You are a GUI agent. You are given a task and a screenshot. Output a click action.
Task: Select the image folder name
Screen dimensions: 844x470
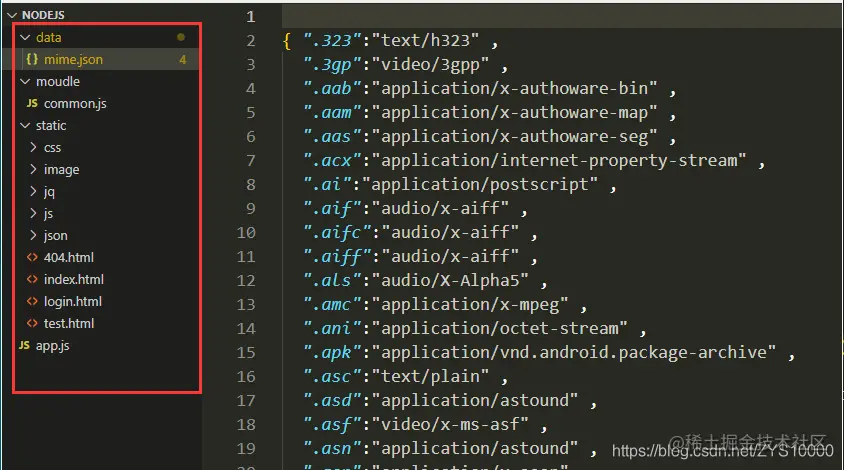(x=61, y=170)
